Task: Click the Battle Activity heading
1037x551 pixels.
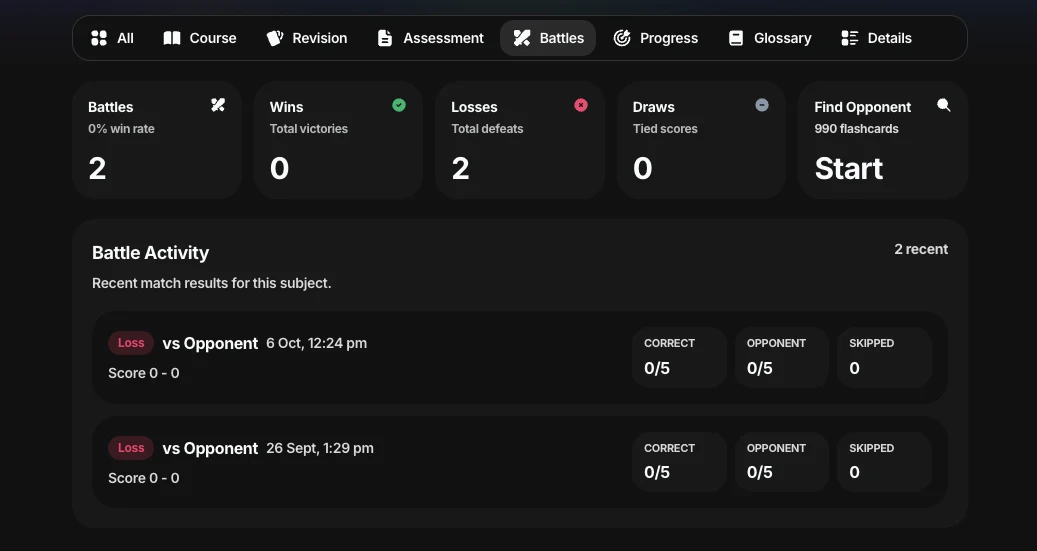Action: (150, 253)
